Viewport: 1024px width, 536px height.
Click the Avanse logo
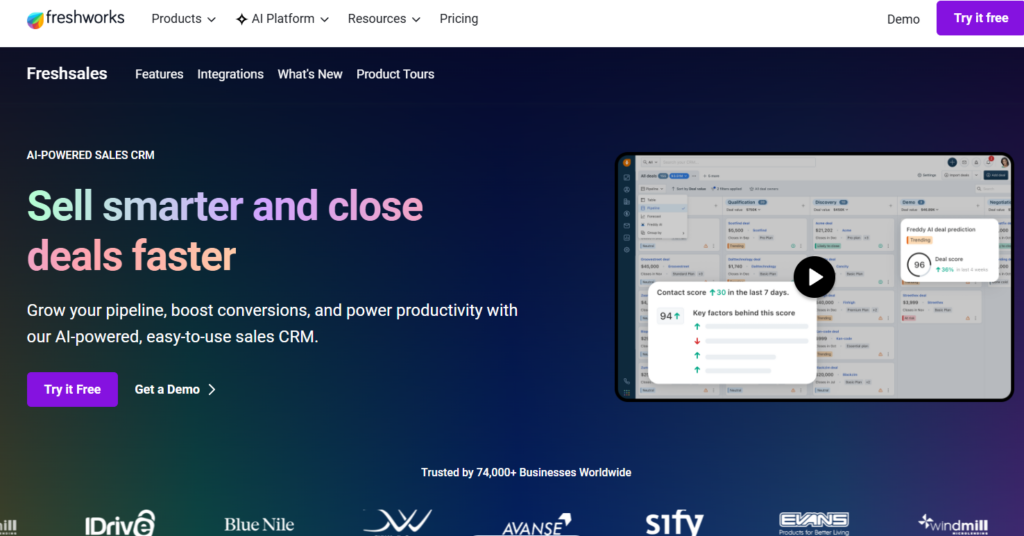[x=537, y=524]
